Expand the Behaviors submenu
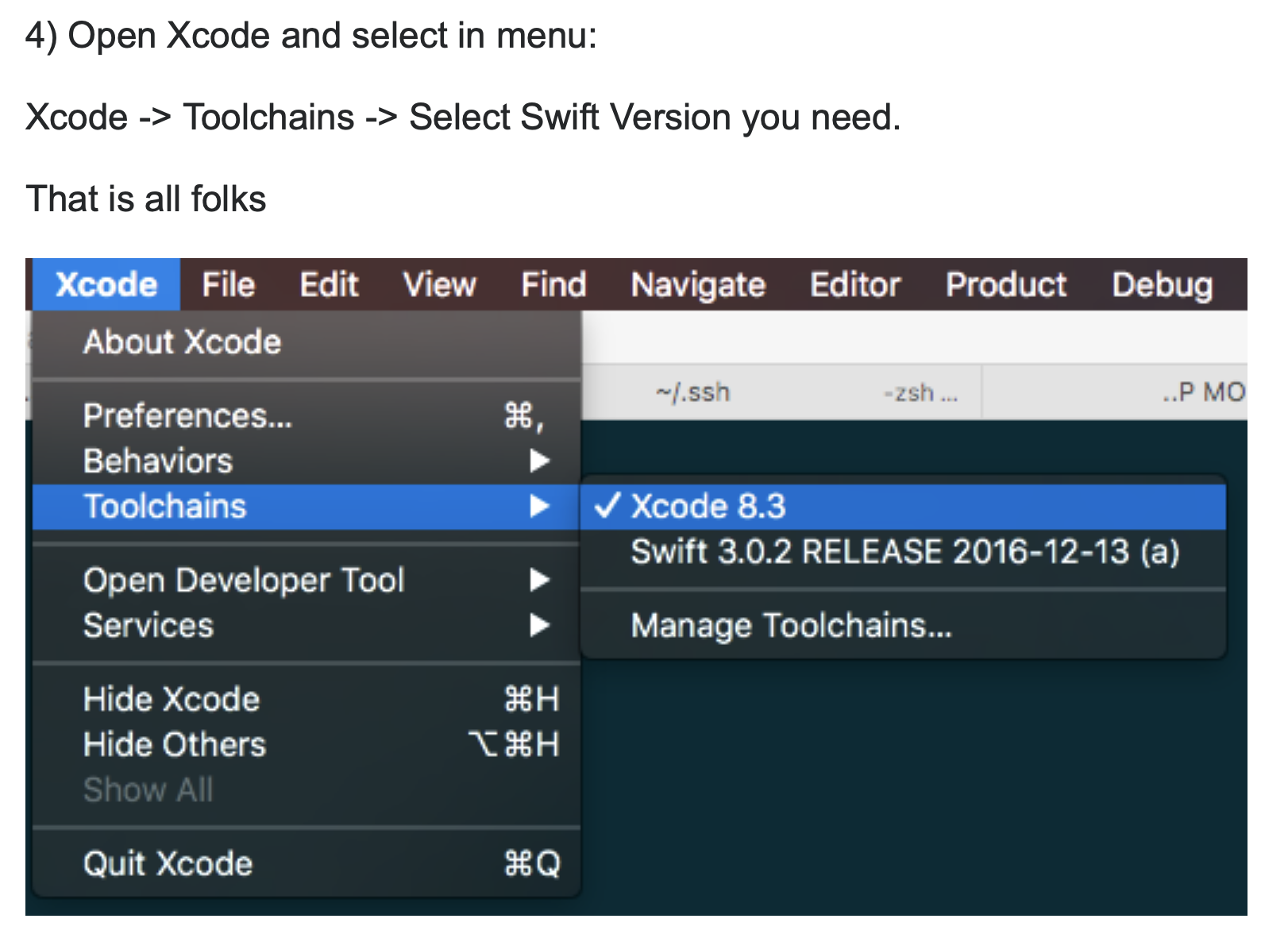 307,461
